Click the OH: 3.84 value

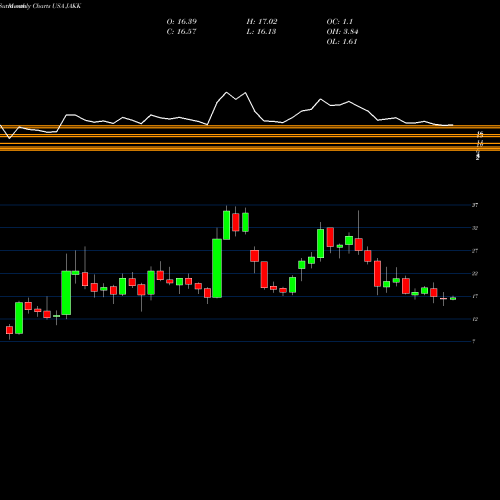342,32
